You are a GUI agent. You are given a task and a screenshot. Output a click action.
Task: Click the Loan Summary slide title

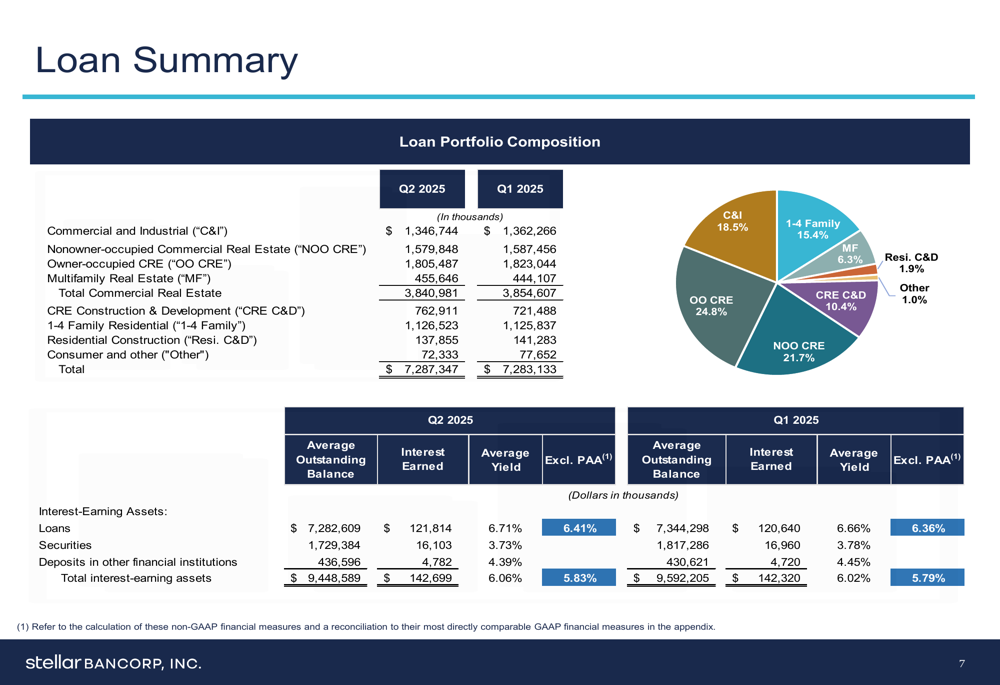[166, 61]
